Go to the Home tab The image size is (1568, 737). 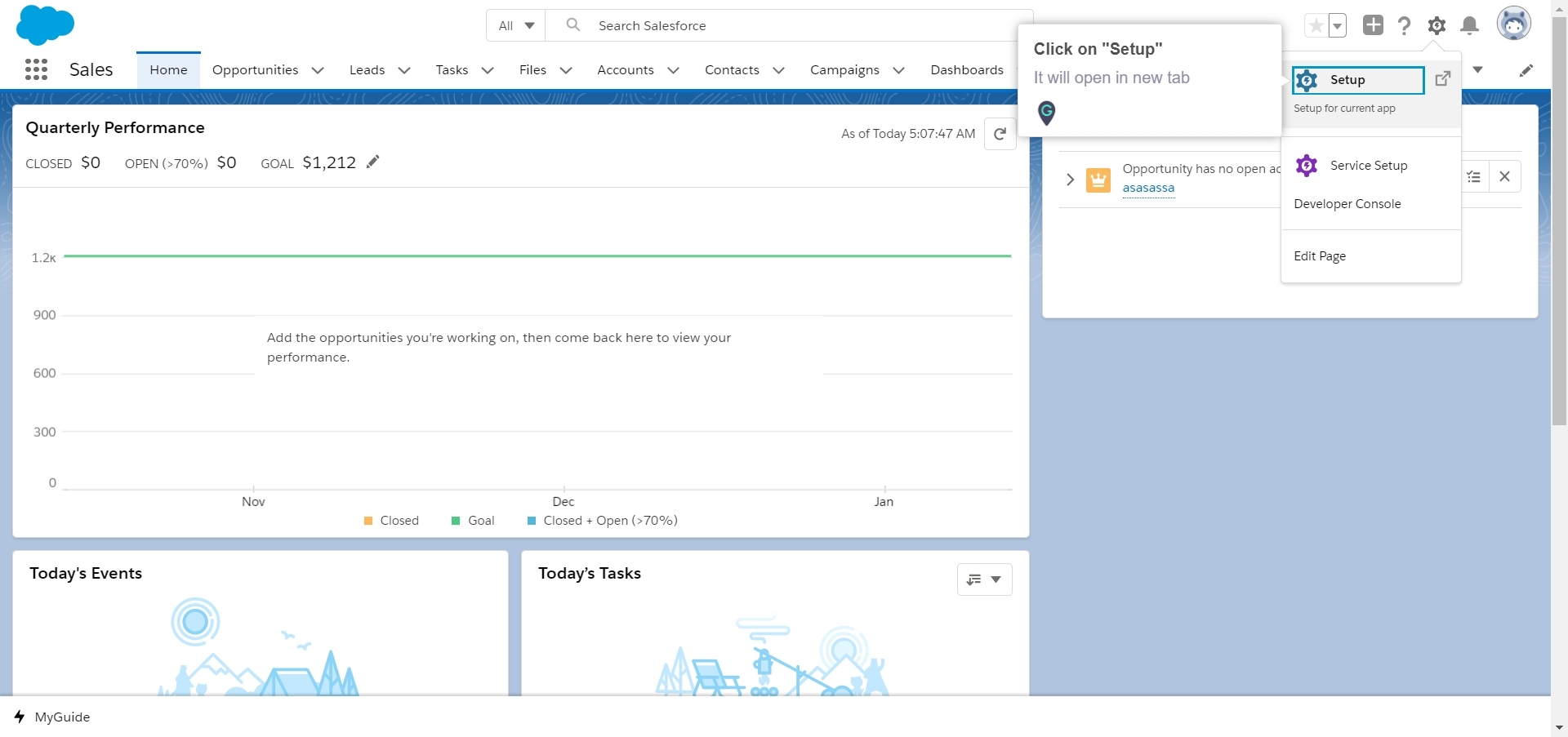pyautogui.click(x=168, y=70)
